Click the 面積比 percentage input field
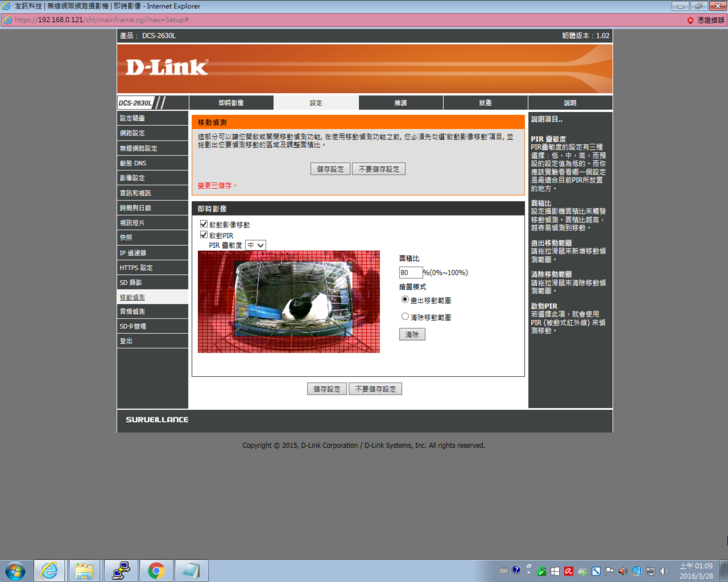 coord(410,272)
